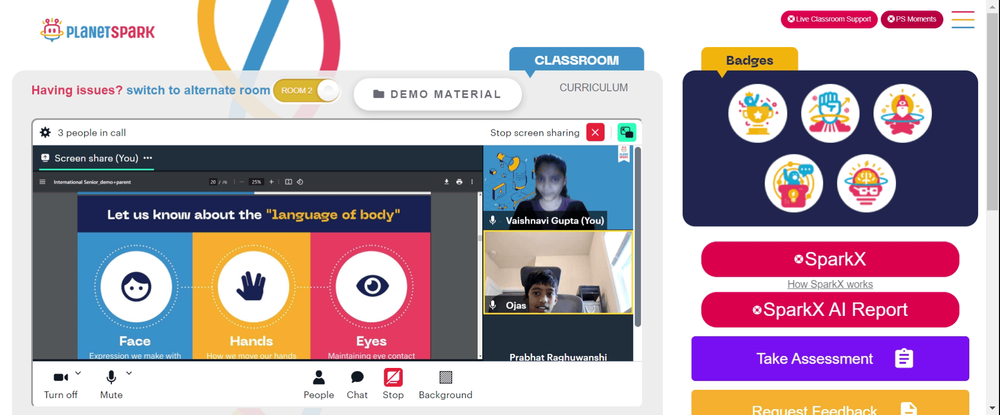Print the PDF document
Screen dimensions: 1000x415
click(x=459, y=182)
